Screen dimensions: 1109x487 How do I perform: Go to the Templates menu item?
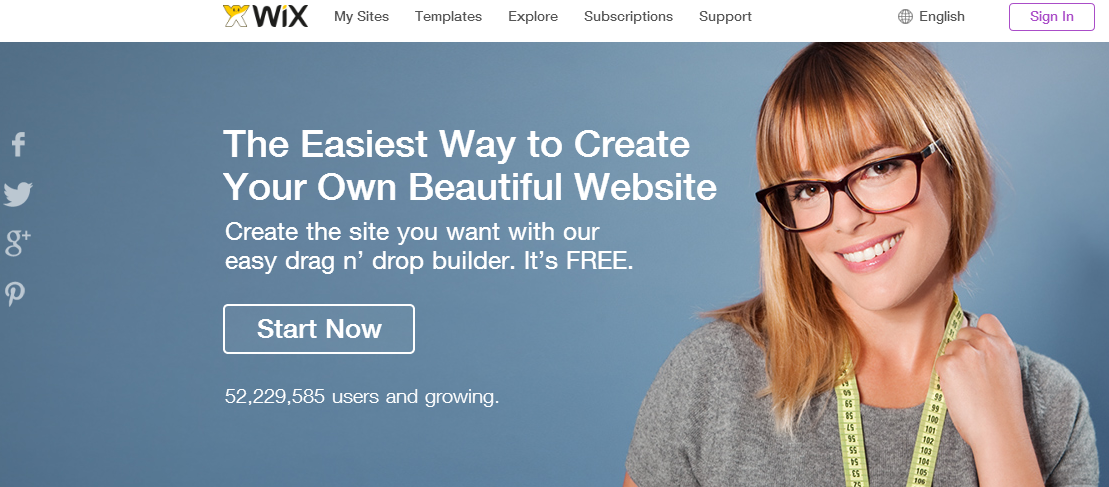click(x=448, y=16)
